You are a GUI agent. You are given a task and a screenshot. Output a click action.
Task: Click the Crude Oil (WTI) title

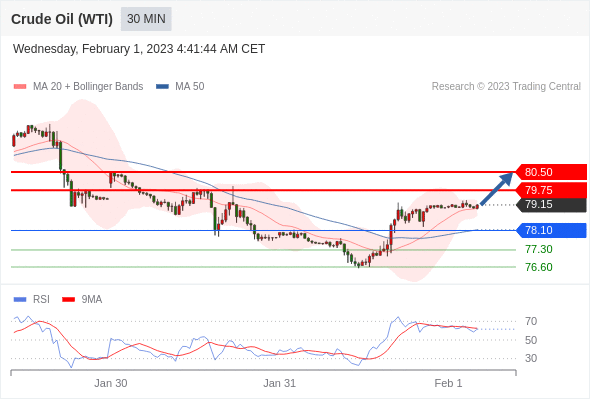(62, 19)
